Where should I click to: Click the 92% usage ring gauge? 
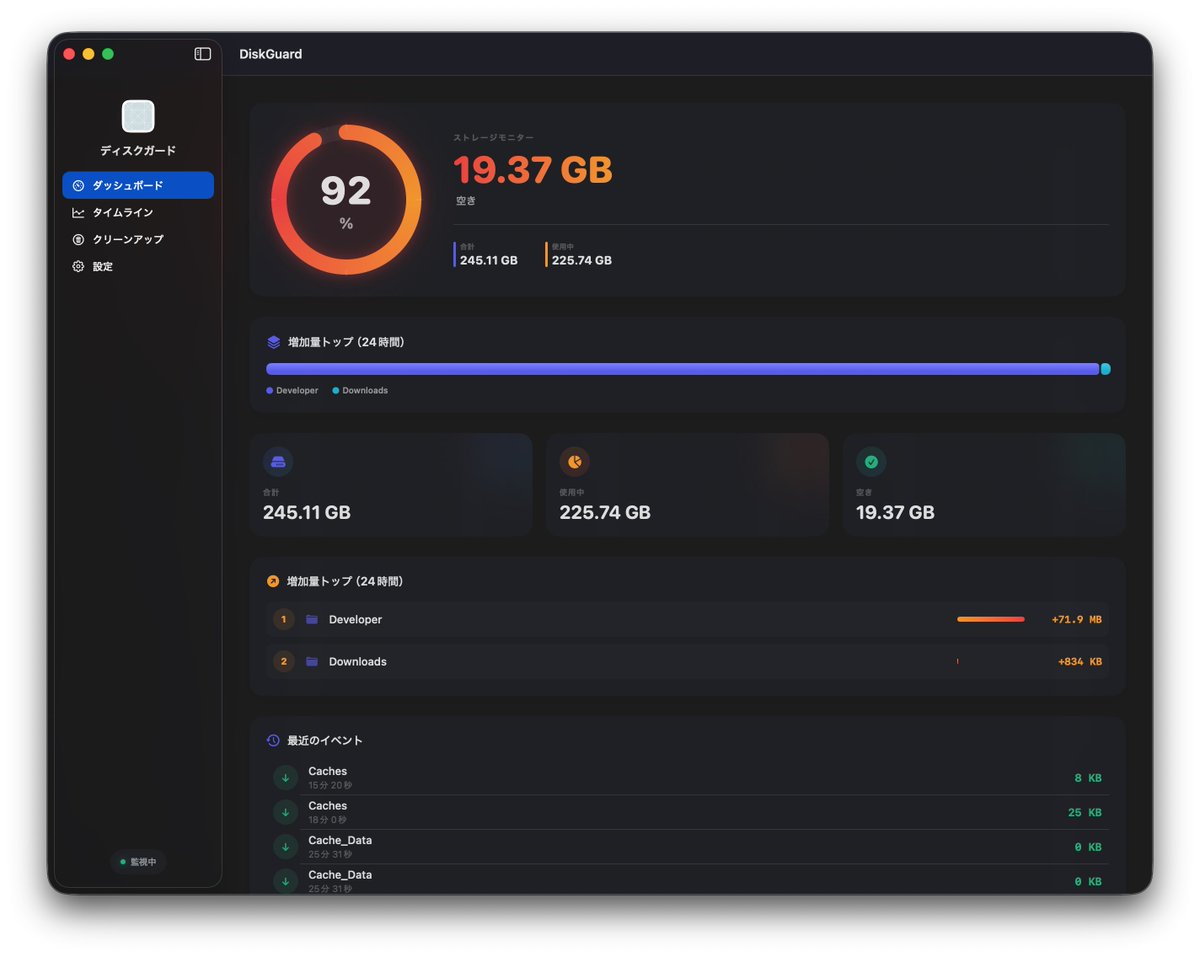click(346, 199)
